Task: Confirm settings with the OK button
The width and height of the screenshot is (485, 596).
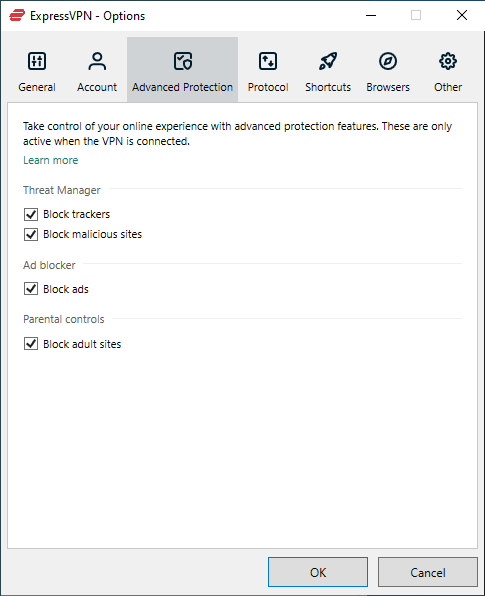Action: (x=318, y=572)
